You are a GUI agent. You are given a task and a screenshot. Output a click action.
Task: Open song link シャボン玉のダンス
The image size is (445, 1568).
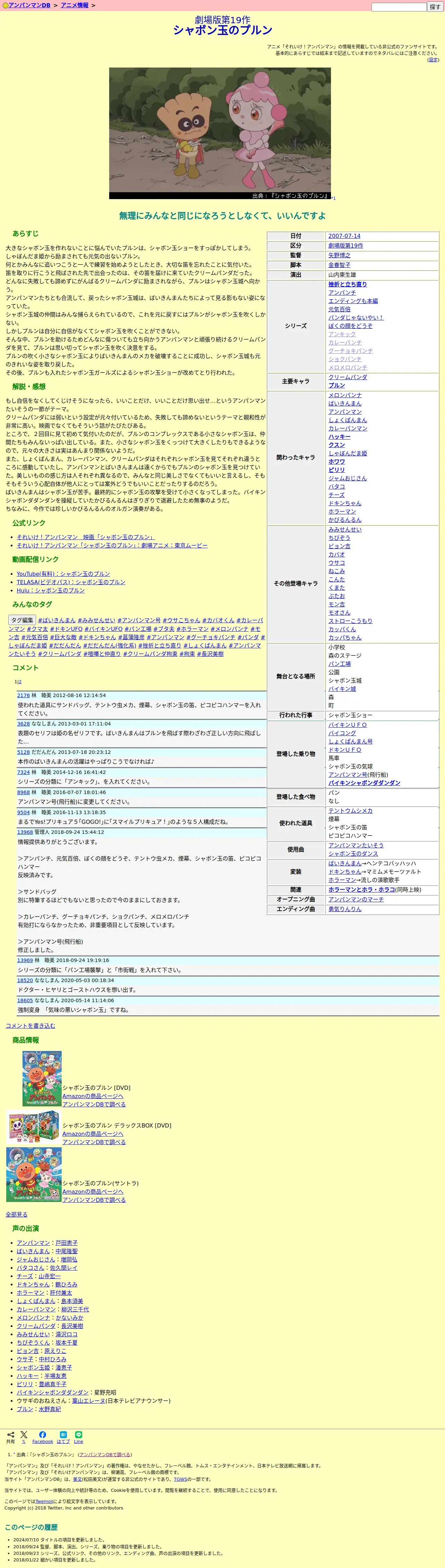tap(353, 853)
